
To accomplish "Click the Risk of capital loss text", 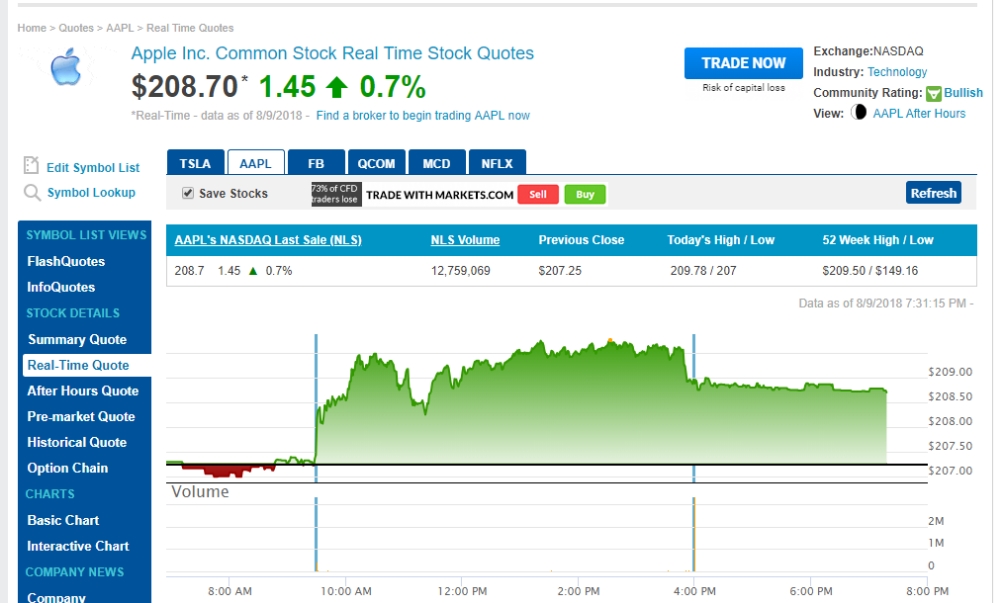I will tap(744, 88).
